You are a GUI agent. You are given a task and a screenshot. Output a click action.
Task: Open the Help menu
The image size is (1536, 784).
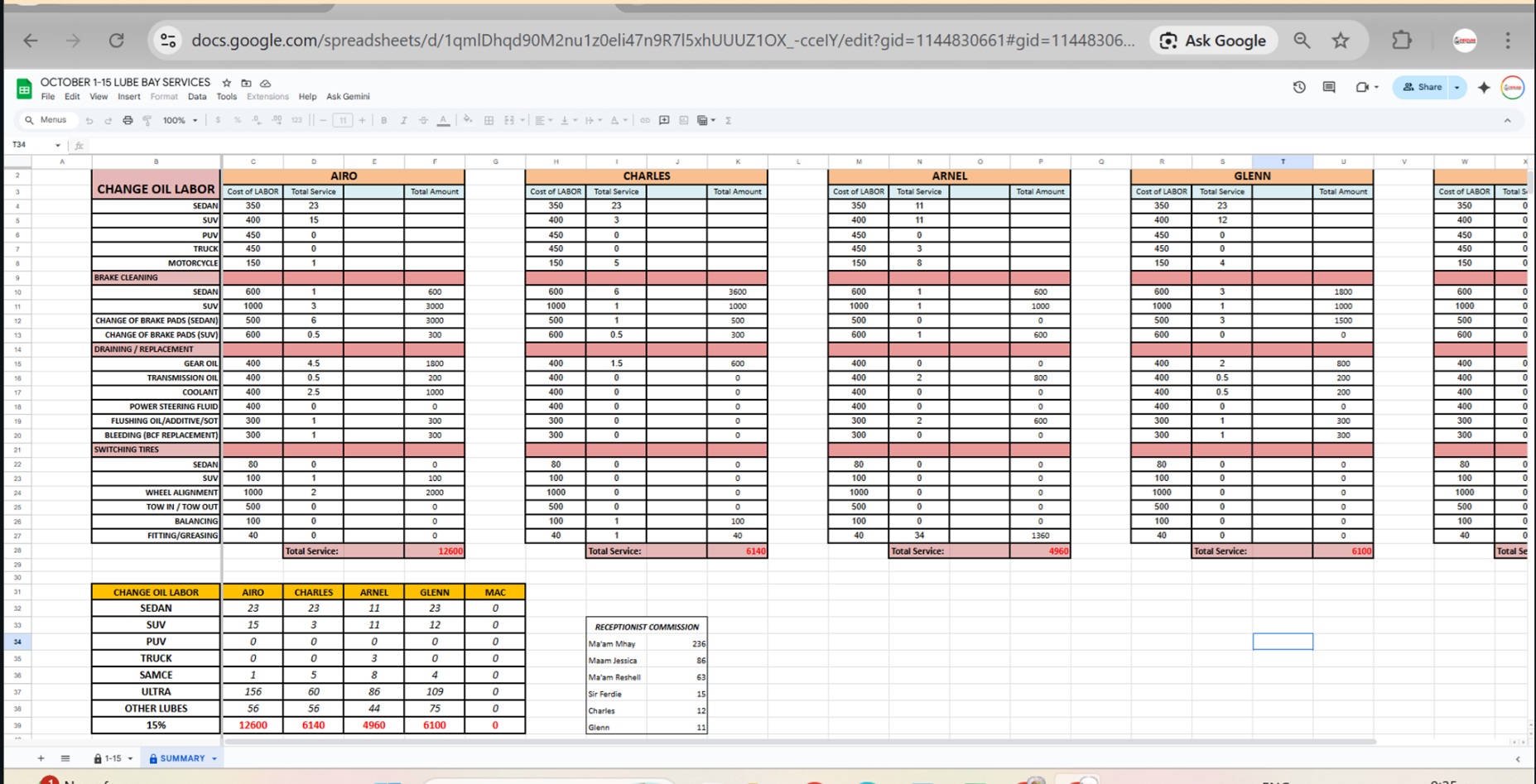pyautogui.click(x=307, y=97)
